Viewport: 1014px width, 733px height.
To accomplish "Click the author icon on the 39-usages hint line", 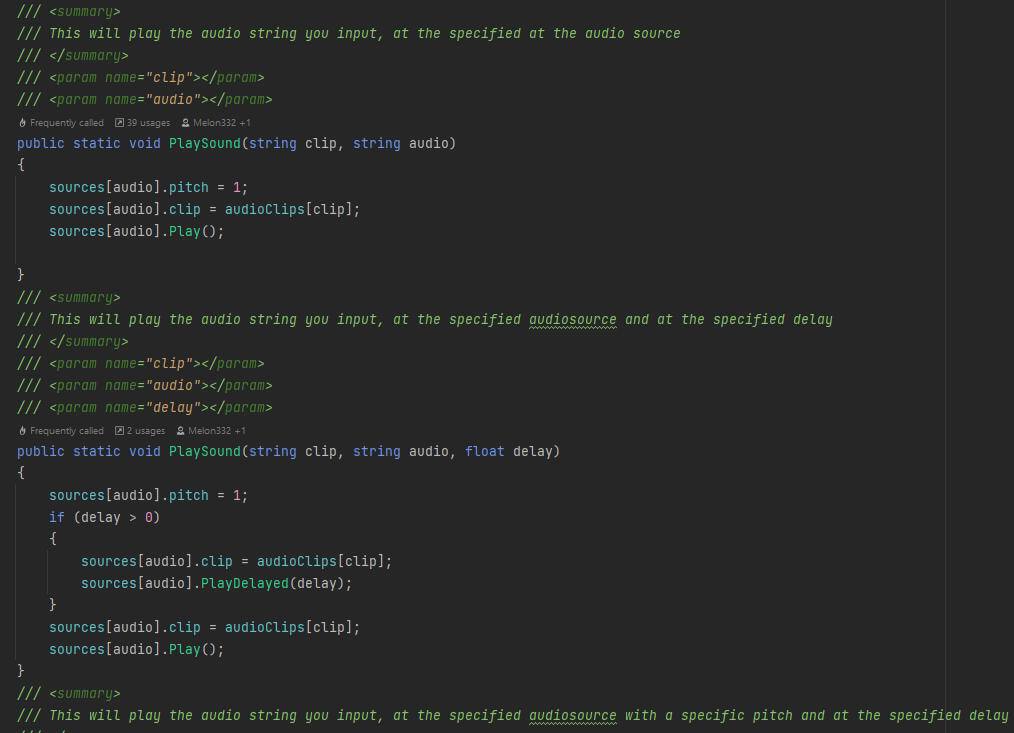I will point(185,123).
